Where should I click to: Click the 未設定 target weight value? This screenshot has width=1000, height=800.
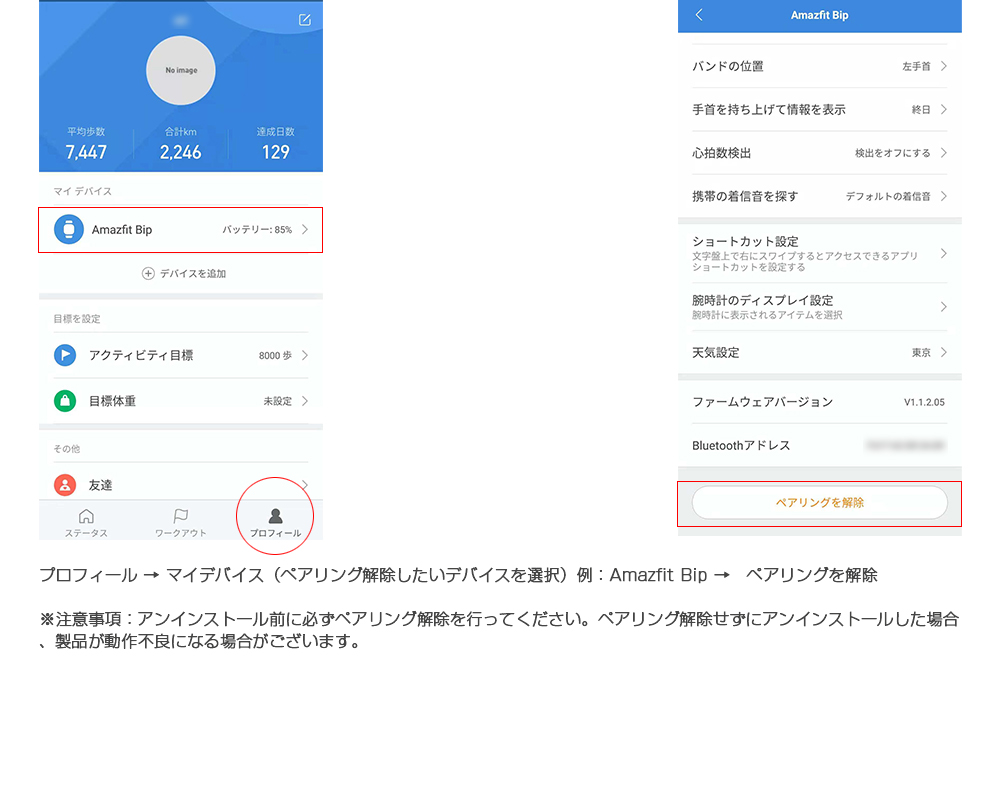tap(277, 401)
